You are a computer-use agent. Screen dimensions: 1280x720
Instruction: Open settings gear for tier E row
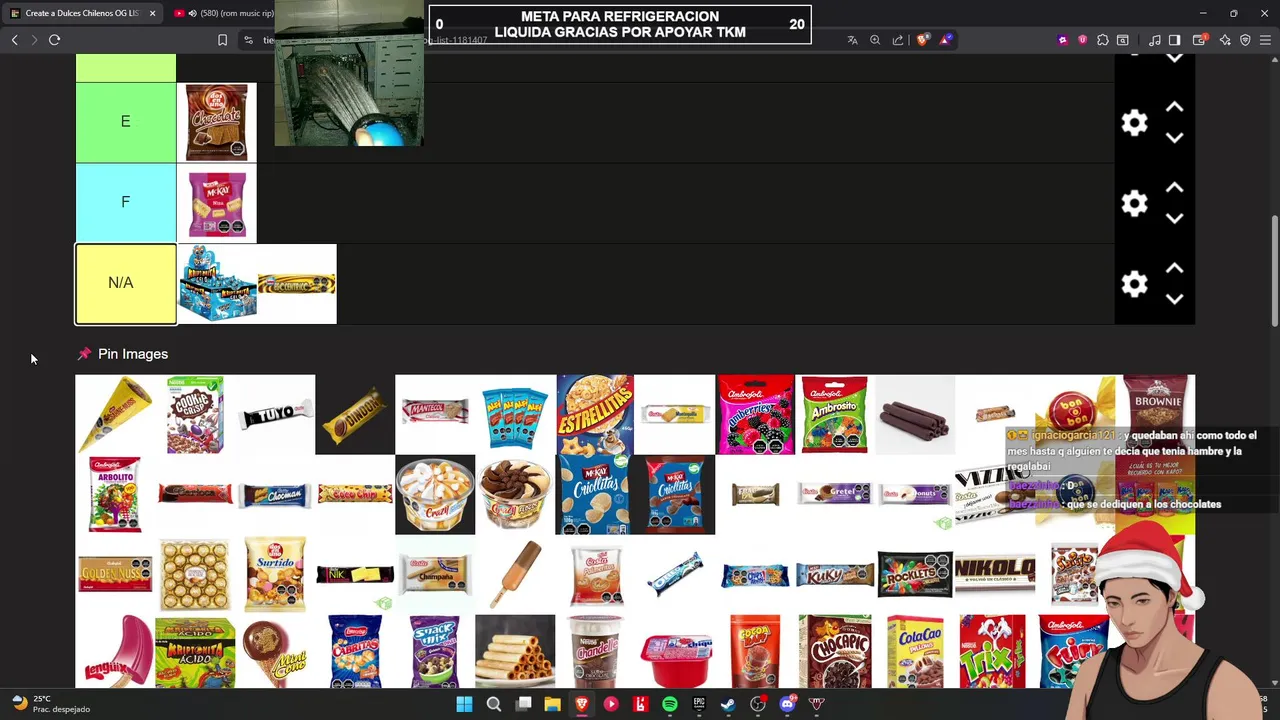pos(1134,123)
